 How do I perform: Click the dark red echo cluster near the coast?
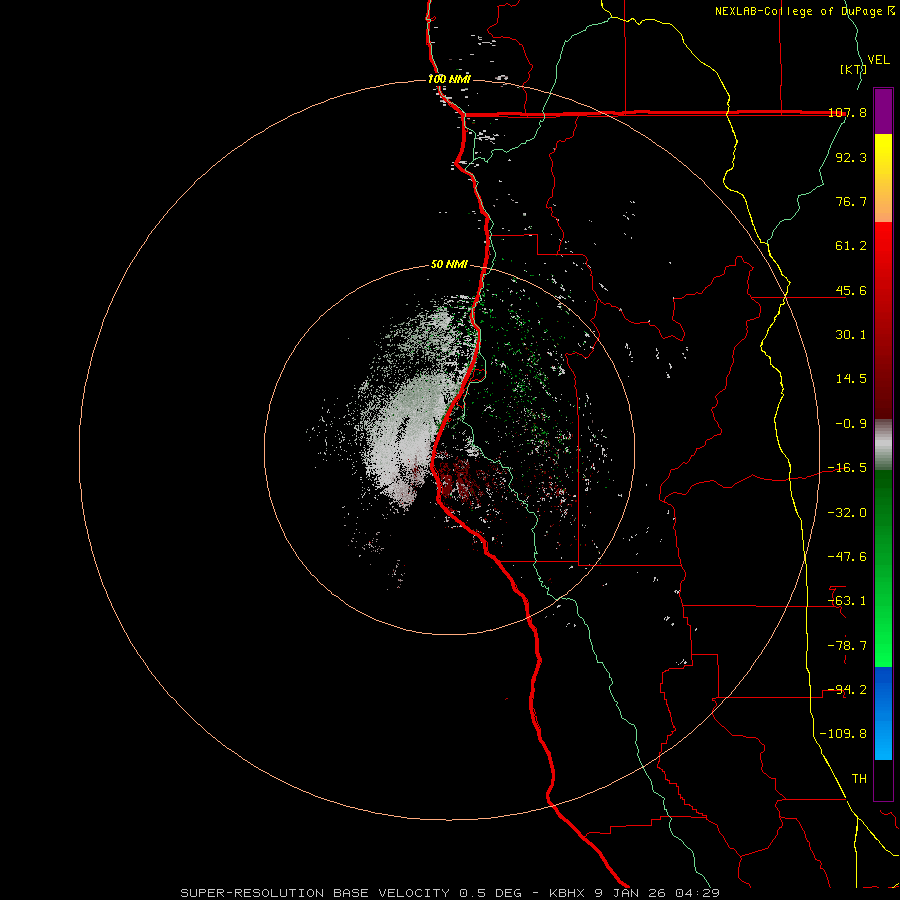pyautogui.click(x=459, y=479)
